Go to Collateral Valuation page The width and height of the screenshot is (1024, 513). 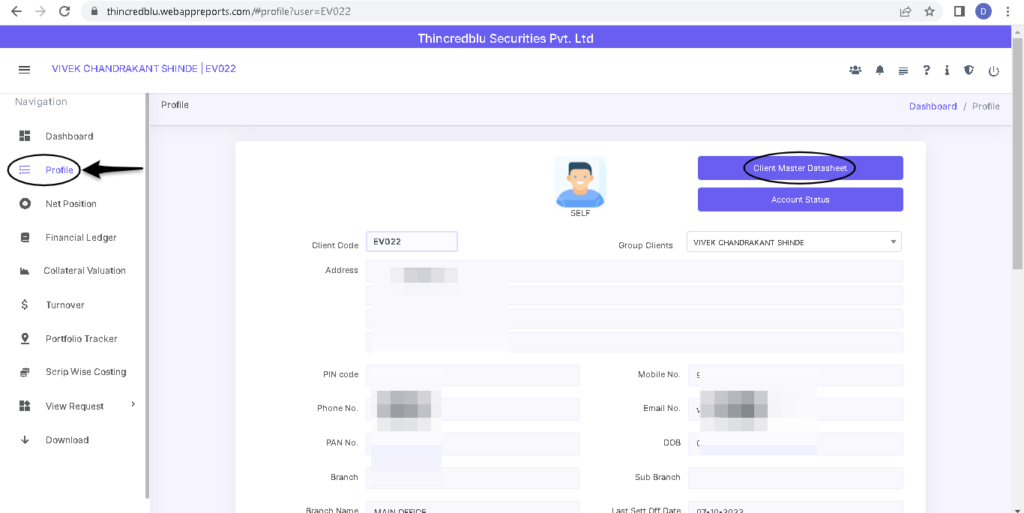point(85,270)
